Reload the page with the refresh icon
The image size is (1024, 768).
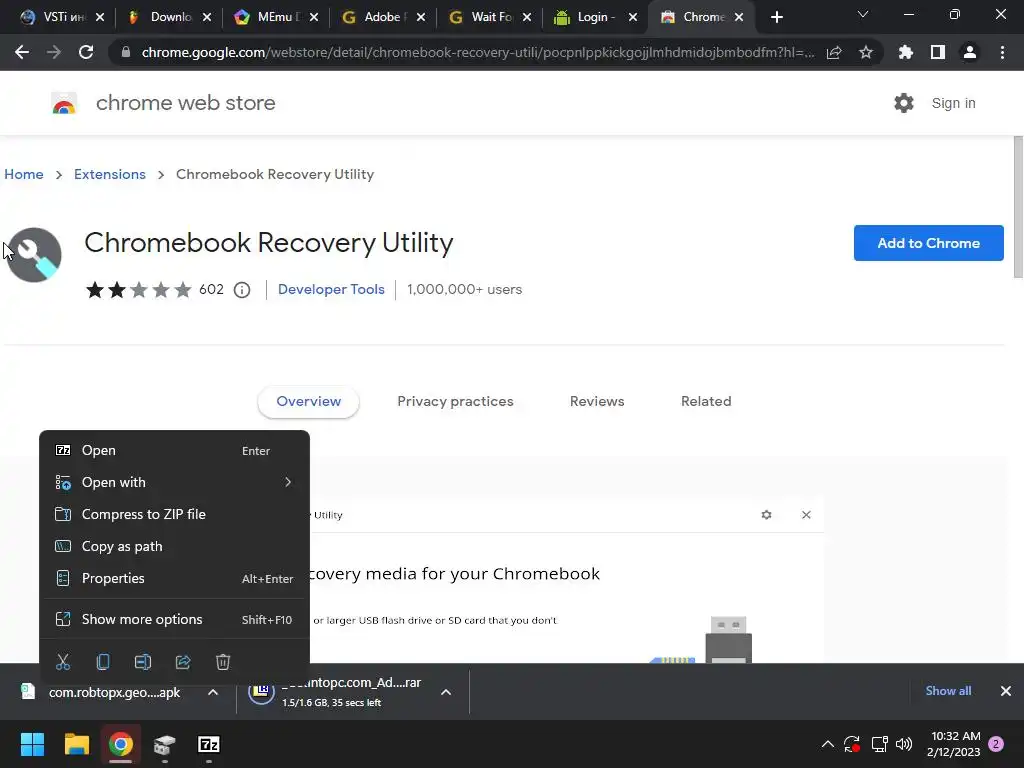(86, 52)
